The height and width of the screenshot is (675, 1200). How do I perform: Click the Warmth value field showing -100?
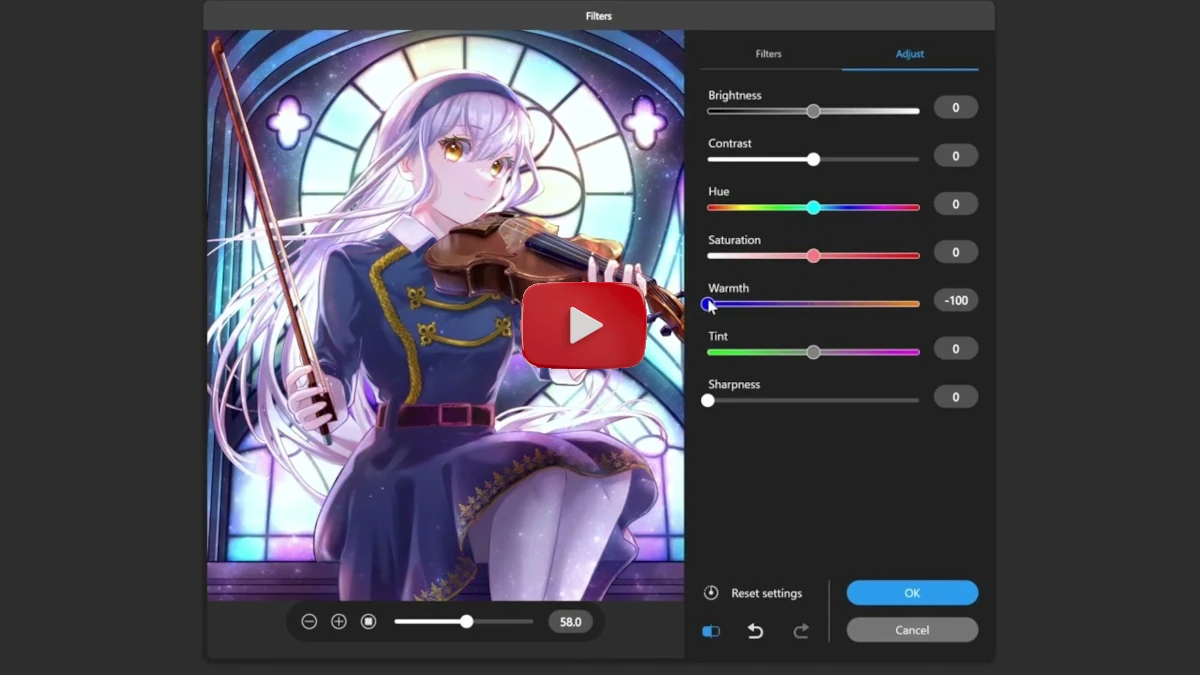[956, 300]
